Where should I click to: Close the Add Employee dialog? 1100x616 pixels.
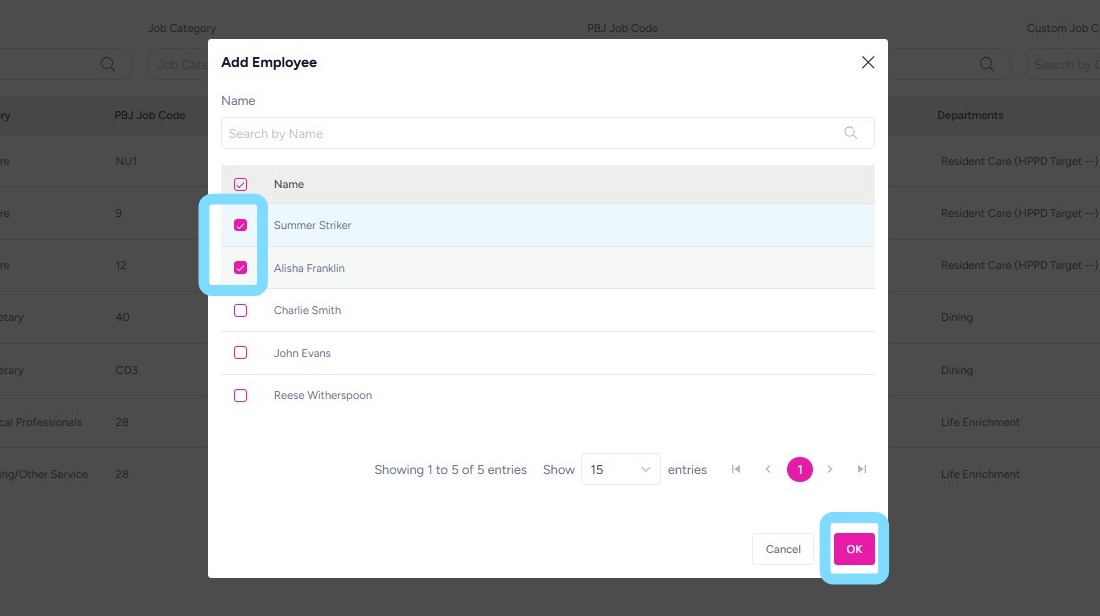coord(868,62)
